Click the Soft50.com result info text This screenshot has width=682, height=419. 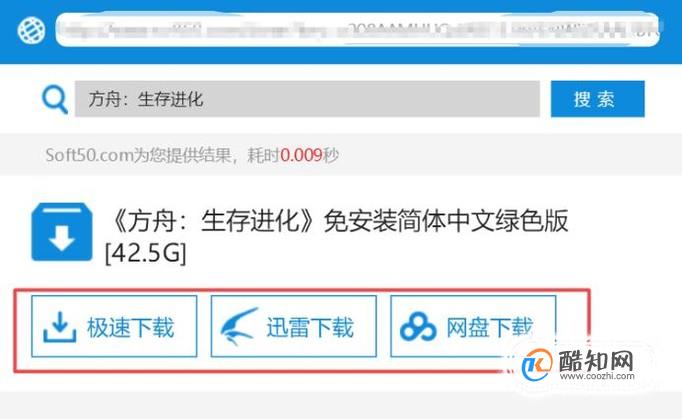click(192, 155)
